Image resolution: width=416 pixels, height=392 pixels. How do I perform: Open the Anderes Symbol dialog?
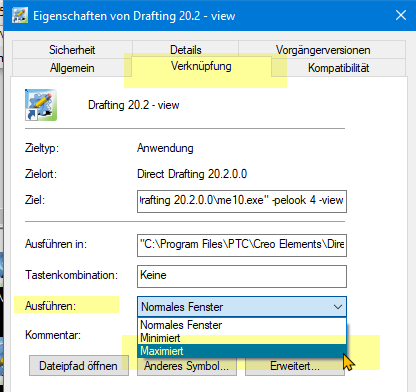tap(187, 366)
